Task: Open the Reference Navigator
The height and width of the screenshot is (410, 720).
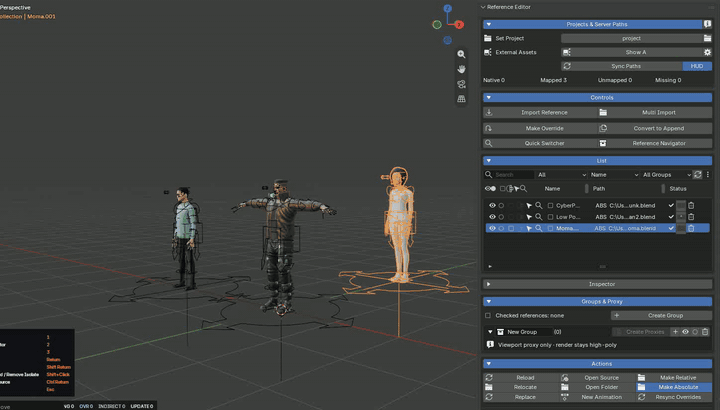Action: [x=655, y=143]
